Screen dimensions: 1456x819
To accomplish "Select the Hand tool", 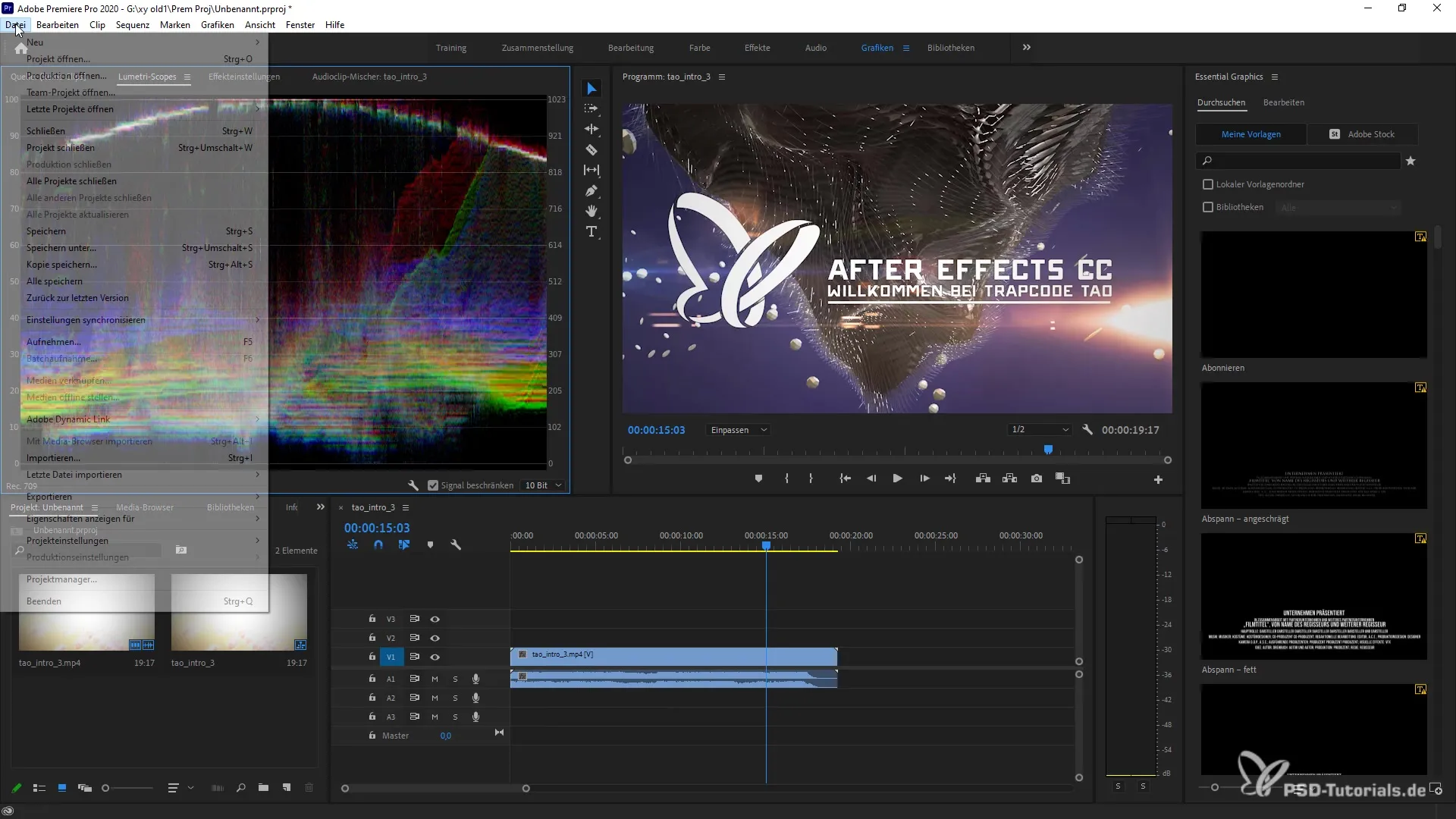I will [591, 212].
